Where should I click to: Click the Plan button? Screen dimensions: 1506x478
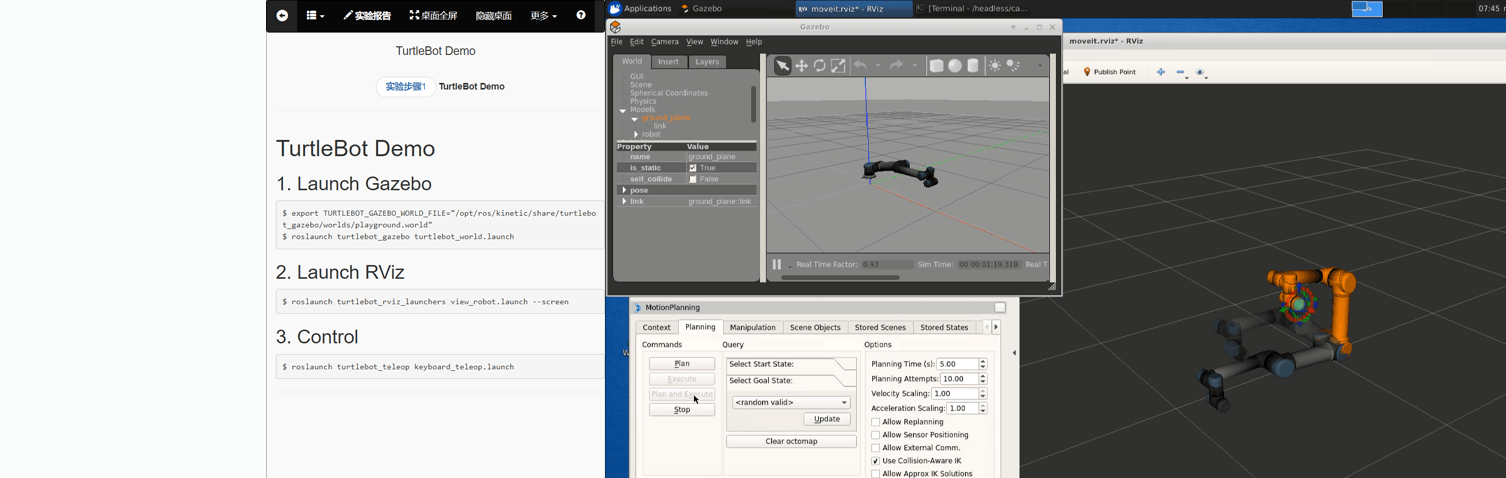[x=682, y=364]
